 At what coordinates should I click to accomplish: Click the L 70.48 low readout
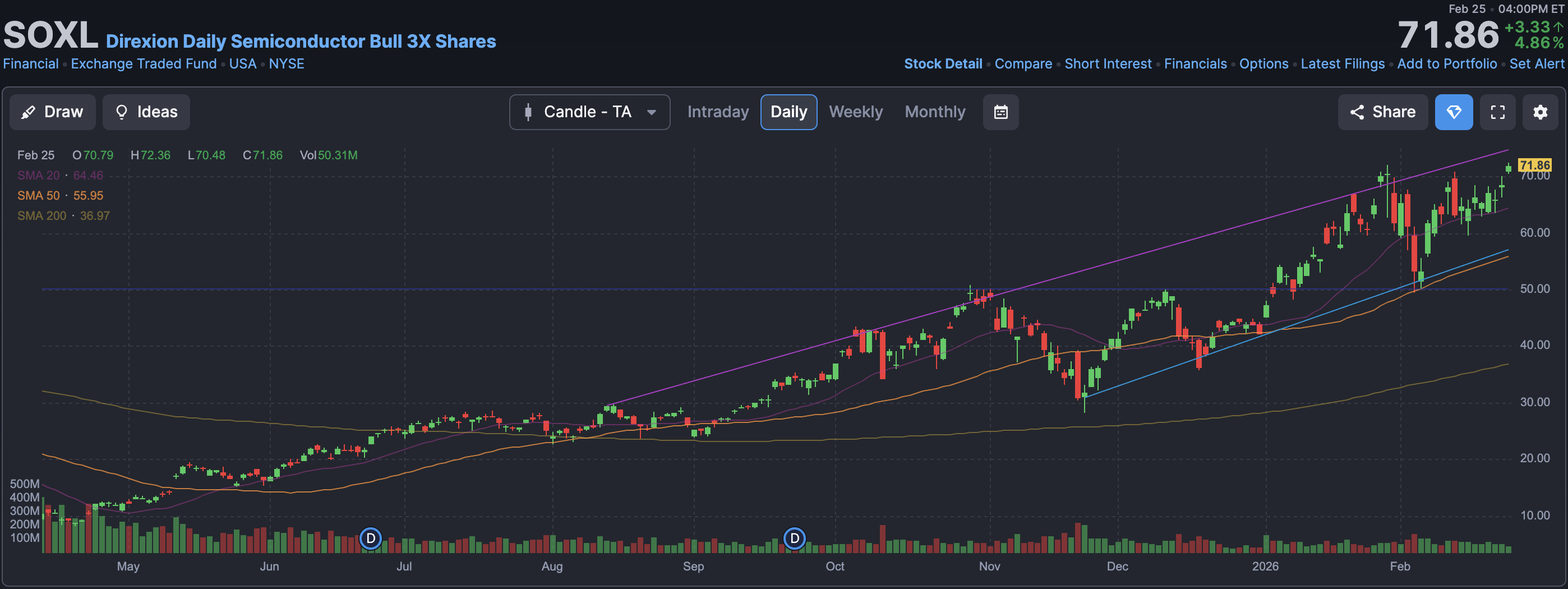coord(206,155)
